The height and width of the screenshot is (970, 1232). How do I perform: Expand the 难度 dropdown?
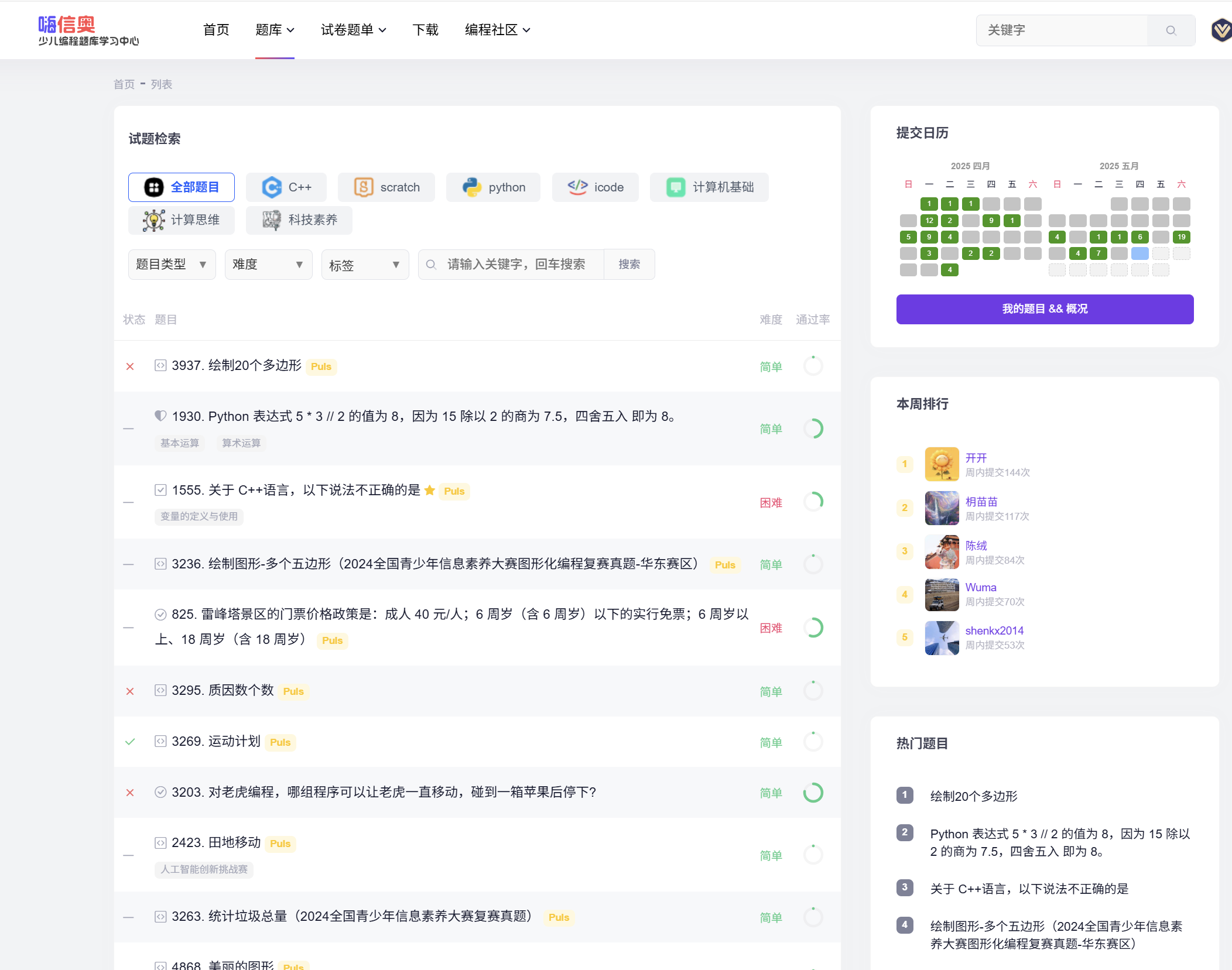[x=268, y=265]
